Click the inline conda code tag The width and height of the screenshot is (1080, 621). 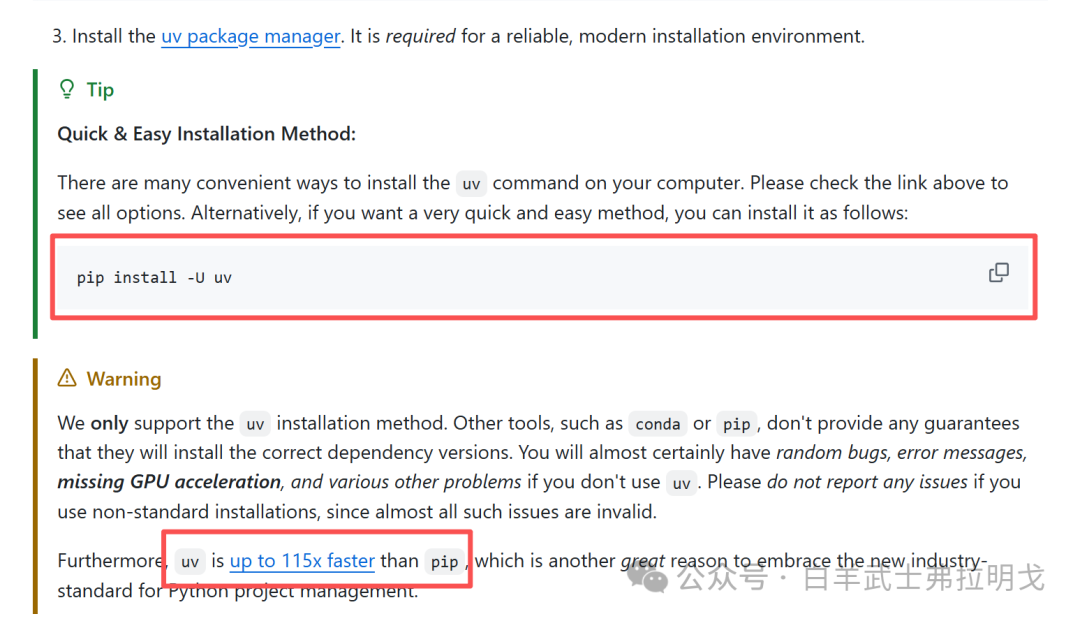(657, 424)
